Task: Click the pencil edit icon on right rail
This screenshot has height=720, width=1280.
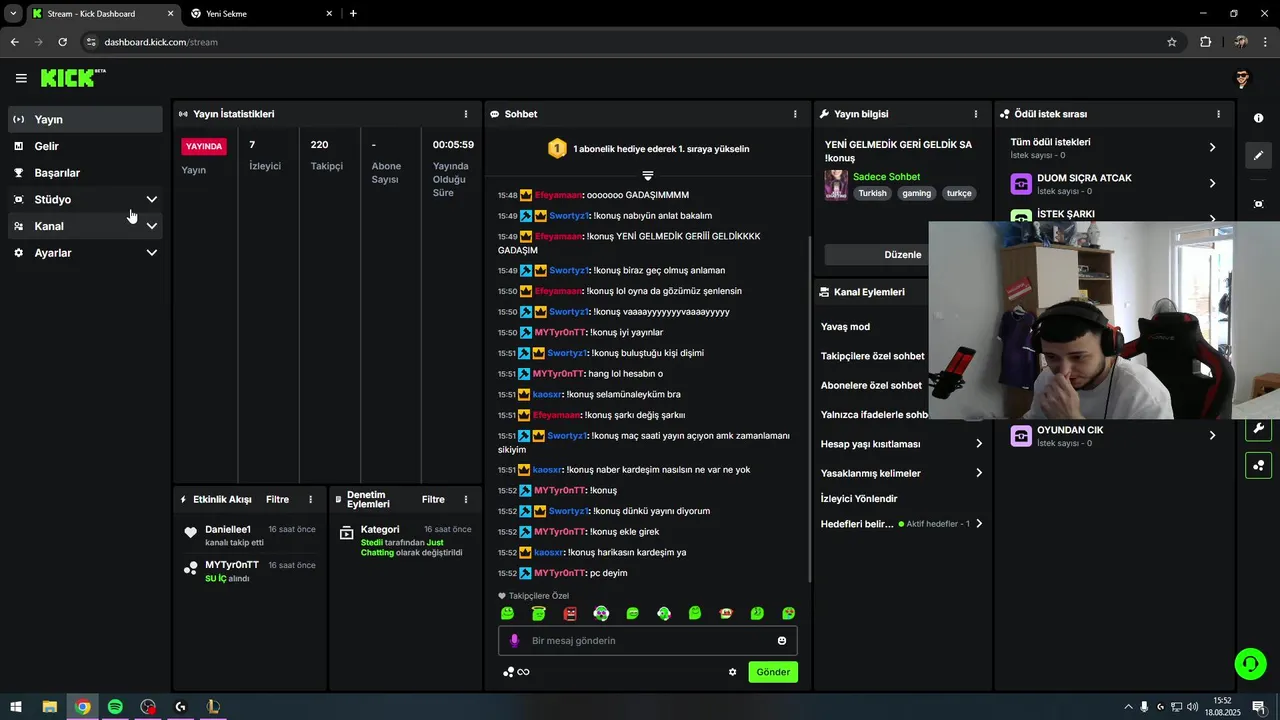Action: (1258, 155)
